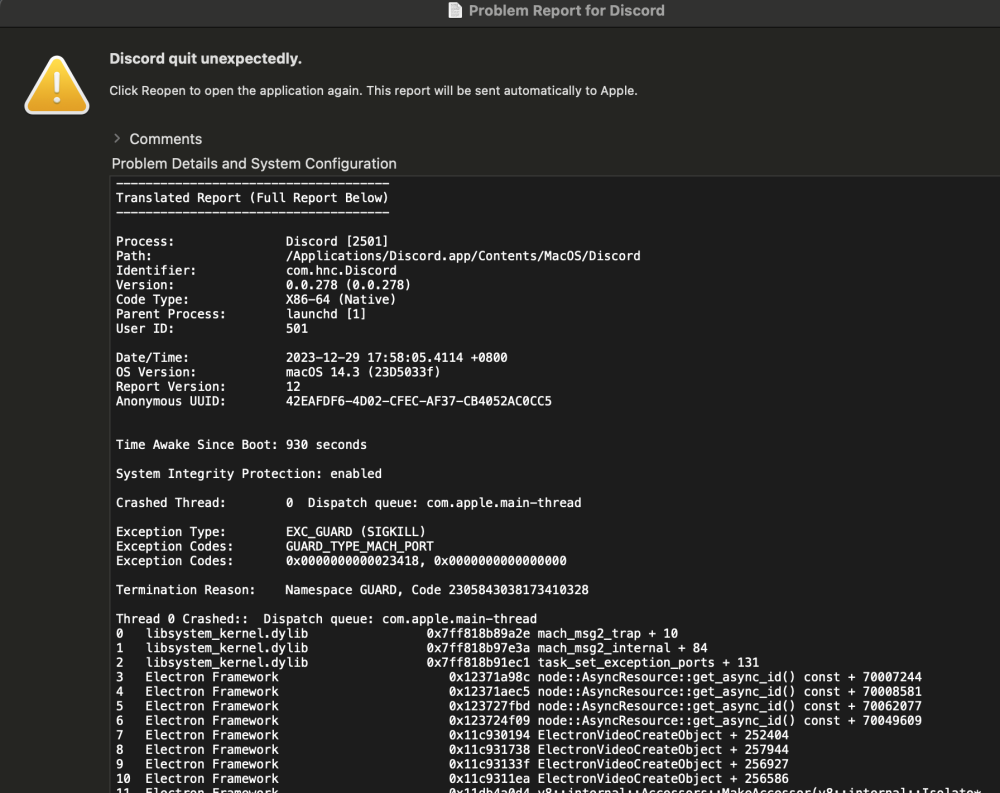Click frame 7 'ElectronVideoCreateObject + 252404'
1000x793 pixels.
pyautogui.click(x=663, y=735)
